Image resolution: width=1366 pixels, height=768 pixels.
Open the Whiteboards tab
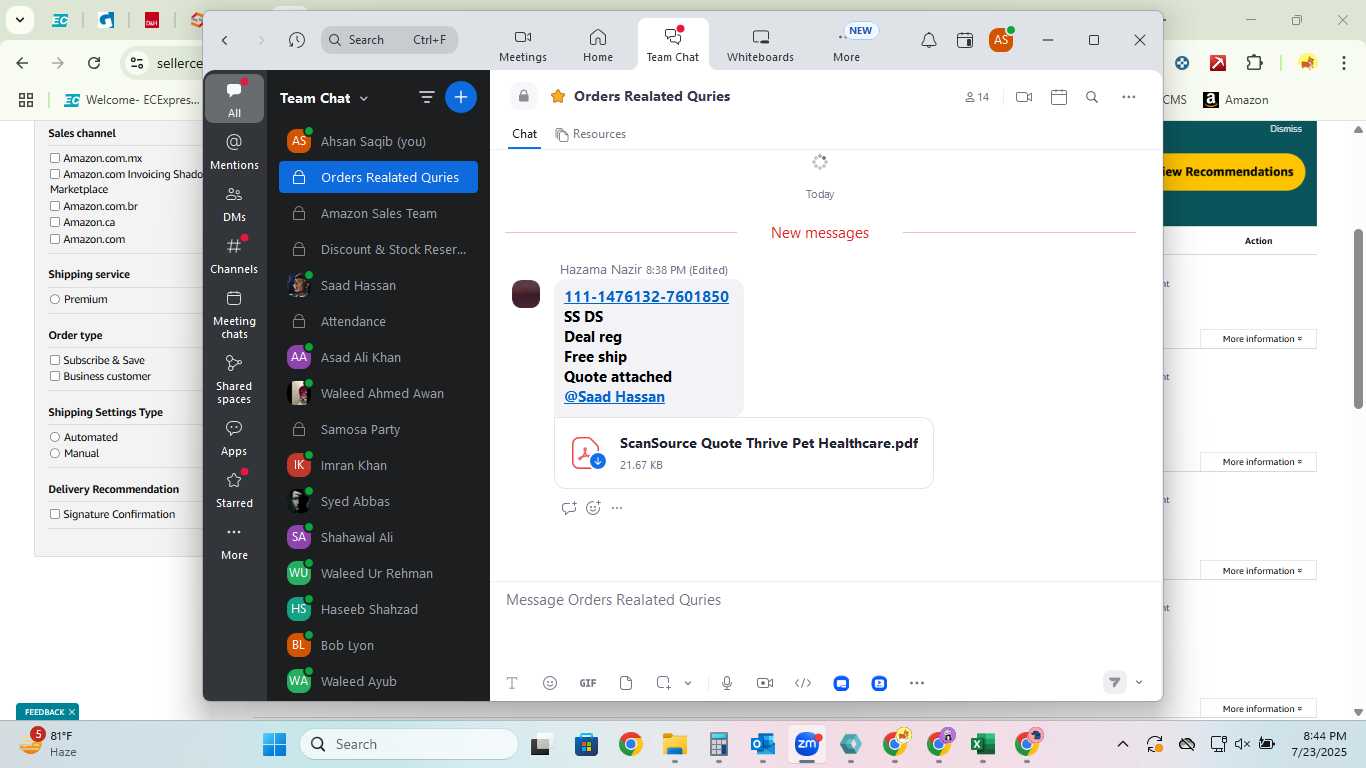(x=760, y=46)
